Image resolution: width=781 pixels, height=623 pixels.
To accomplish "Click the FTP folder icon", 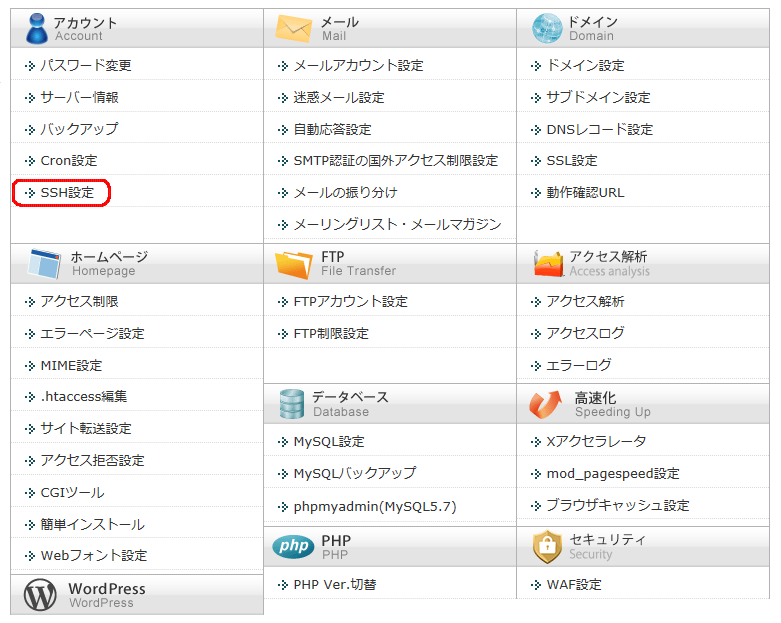I will pyautogui.click(x=293, y=264).
